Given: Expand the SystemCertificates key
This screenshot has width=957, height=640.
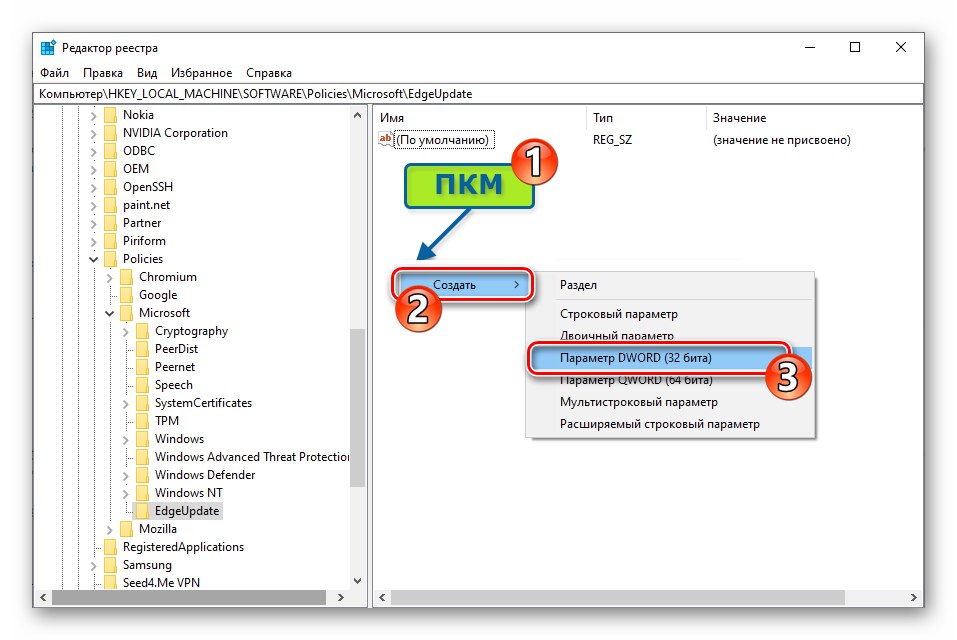Looking at the screenshot, I should coord(125,404).
